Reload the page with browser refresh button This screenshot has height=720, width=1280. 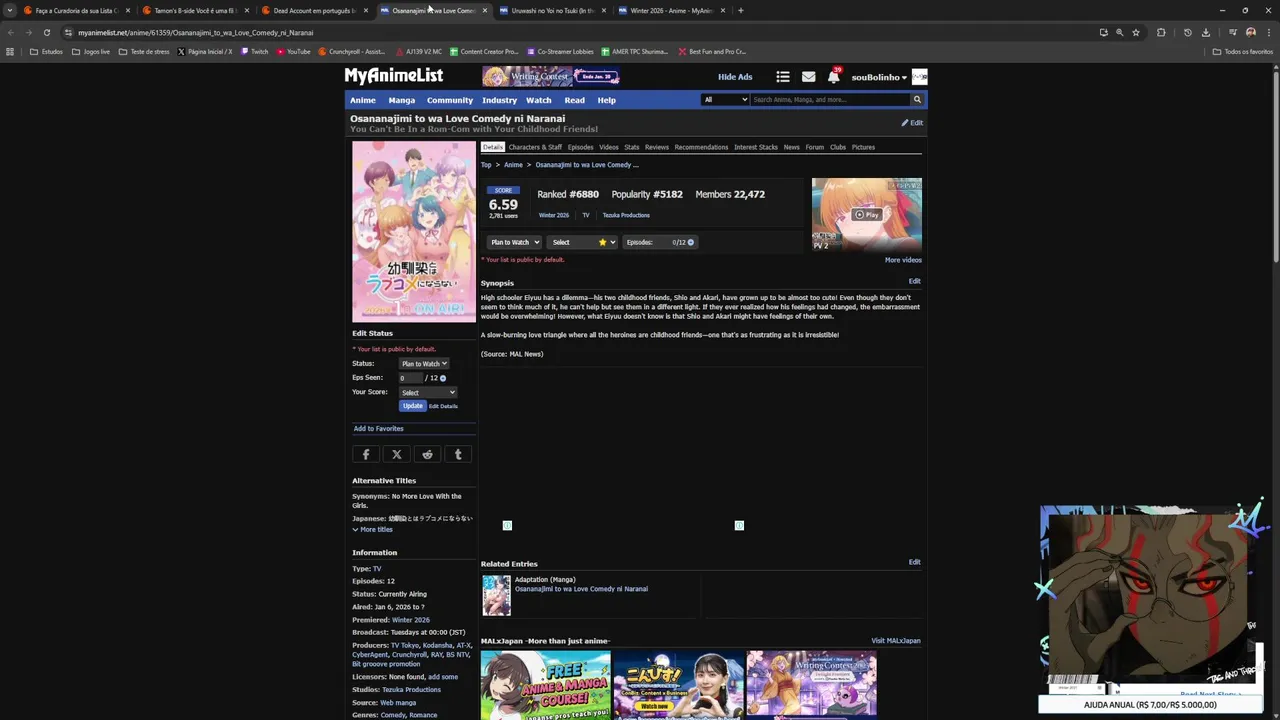click(x=46, y=32)
